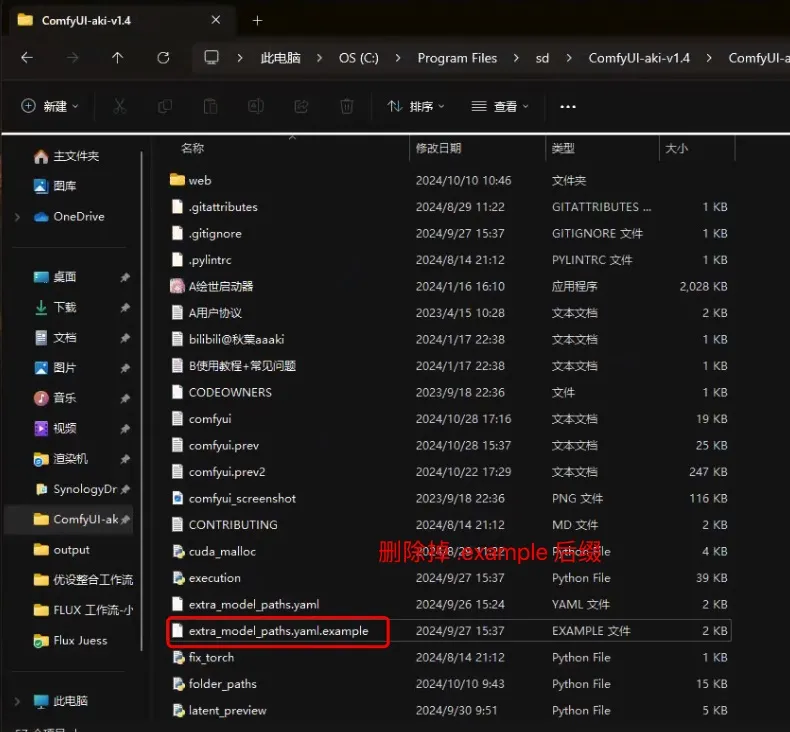The height and width of the screenshot is (732, 790).
Task: Select the latent_preview Python file
Action: coord(219,711)
